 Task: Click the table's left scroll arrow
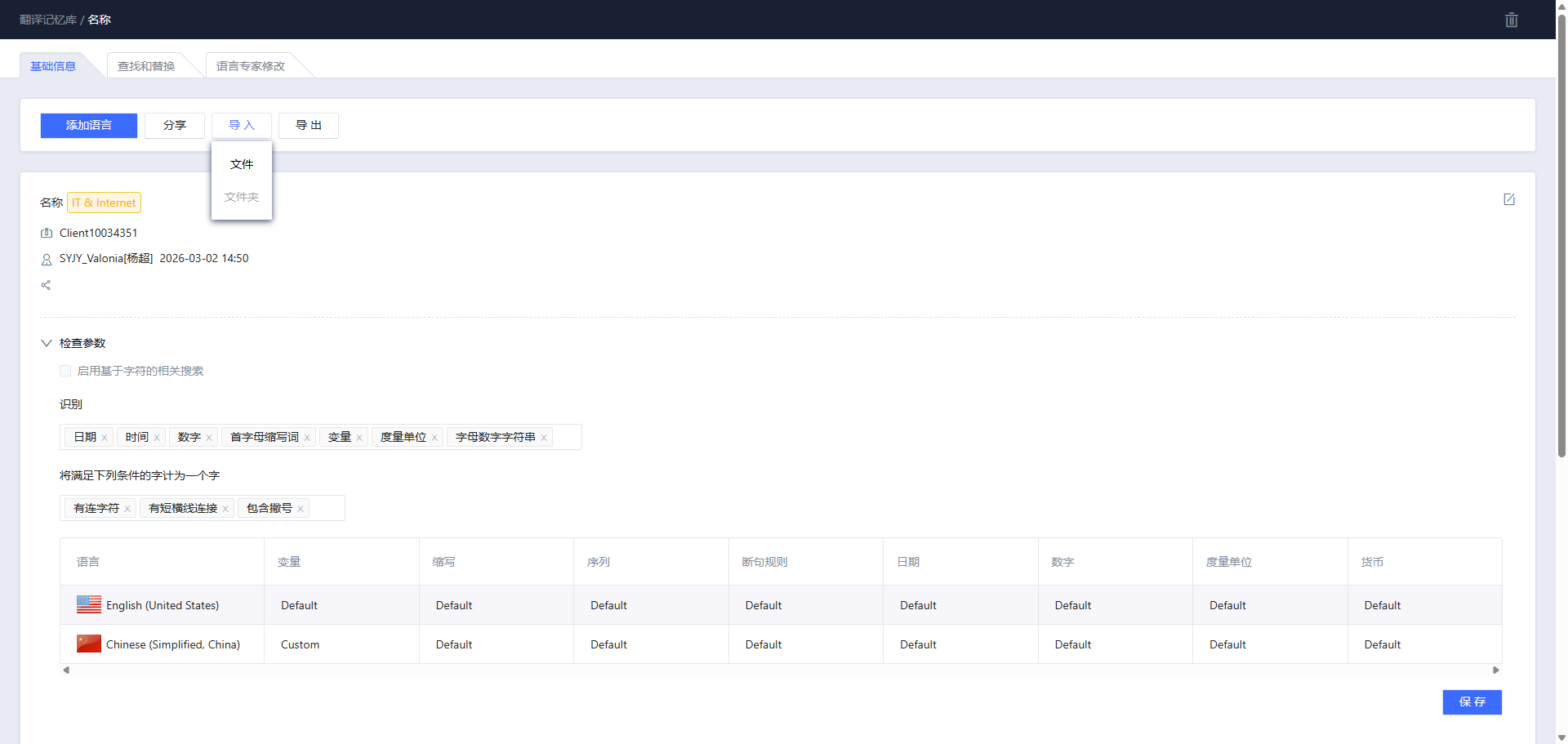coord(66,670)
